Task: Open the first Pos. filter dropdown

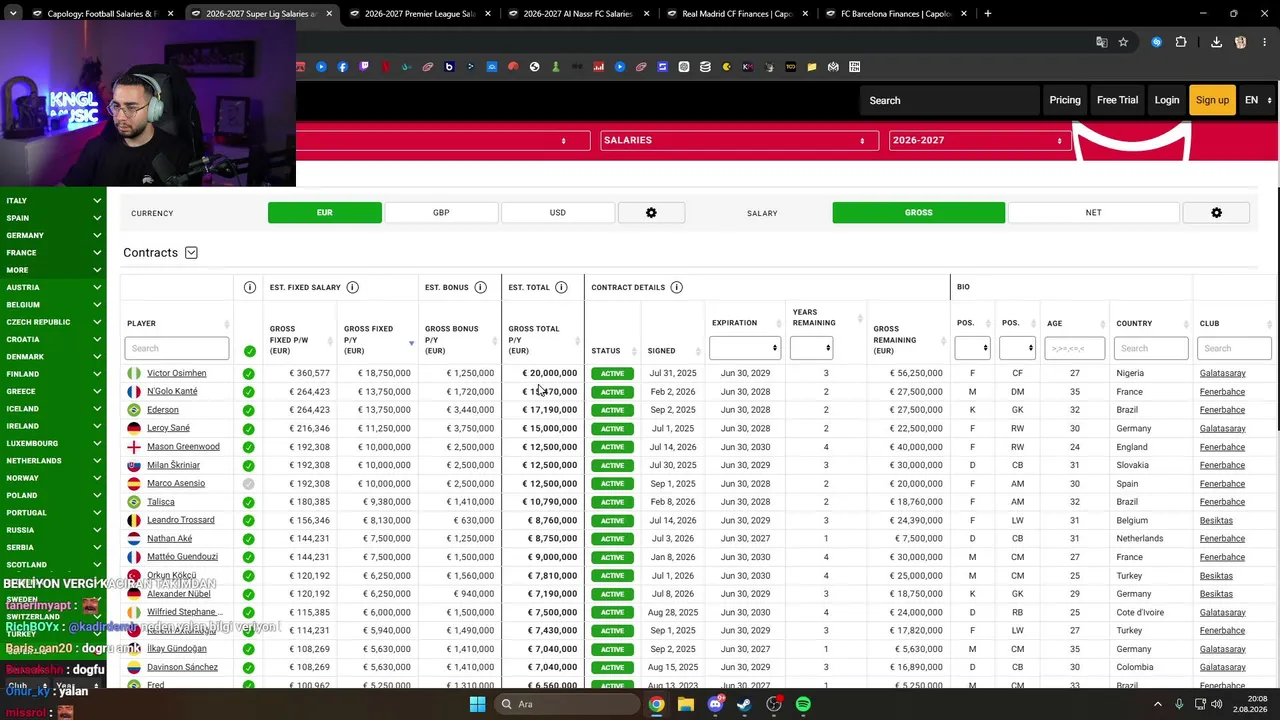Action: click(x=972, y=348)
